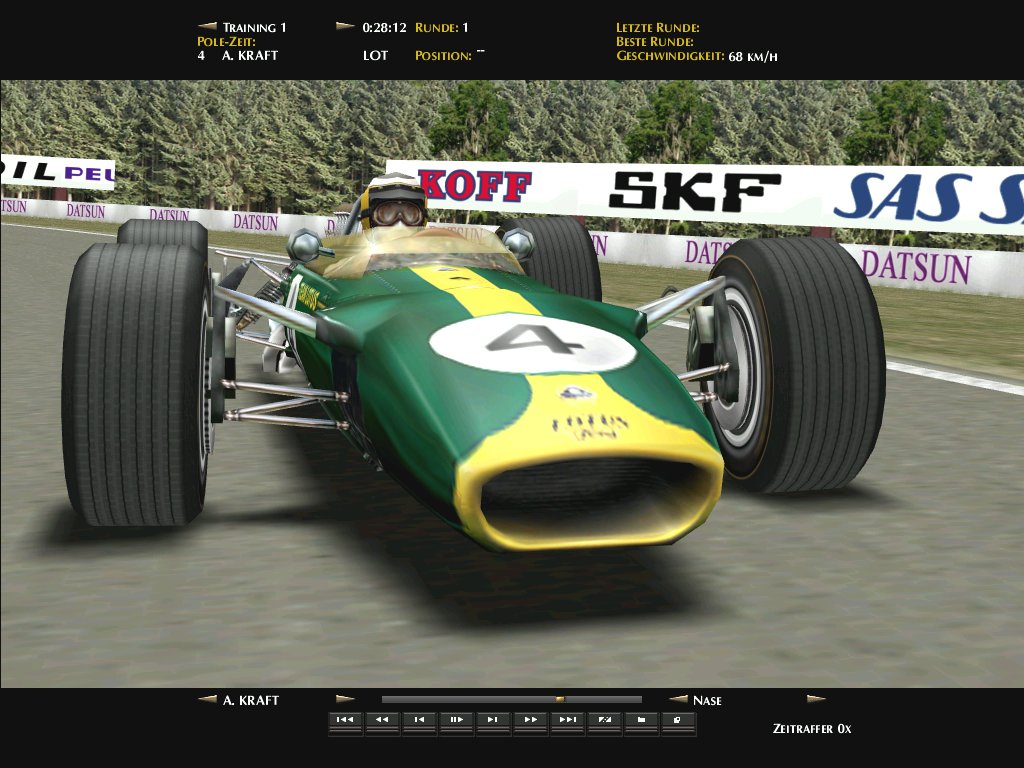Viewport: 1024px width, 768px height.
Task: Select next driver after A. Kraft
Action: [345, 700]
